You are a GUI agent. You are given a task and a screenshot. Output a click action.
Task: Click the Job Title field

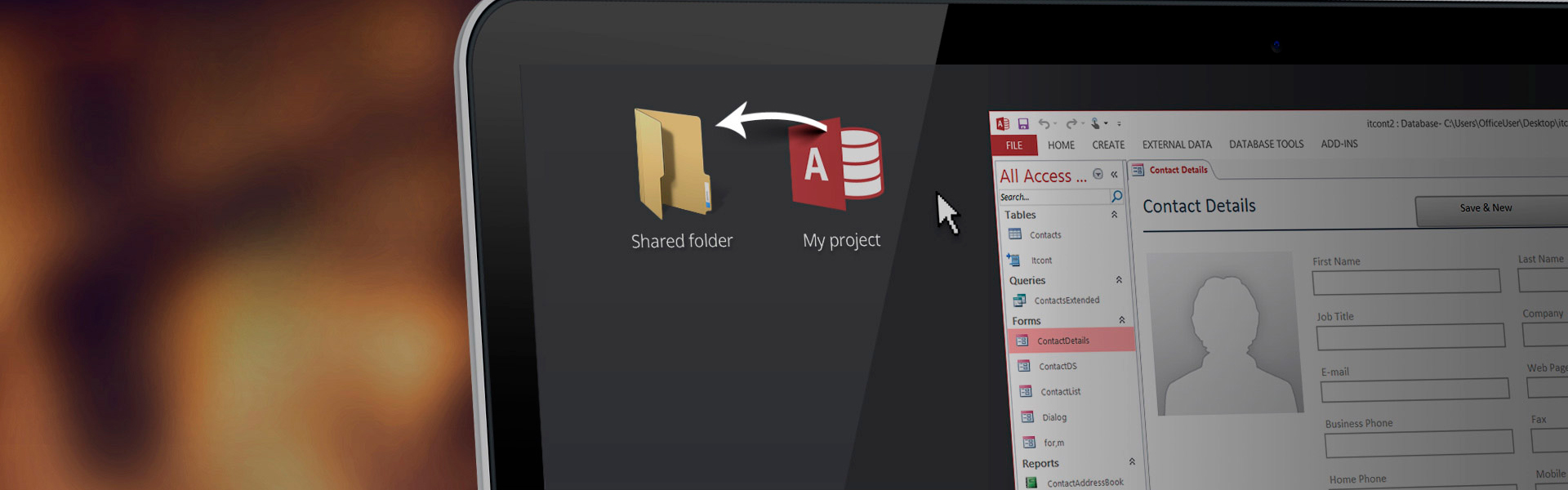1410,336
